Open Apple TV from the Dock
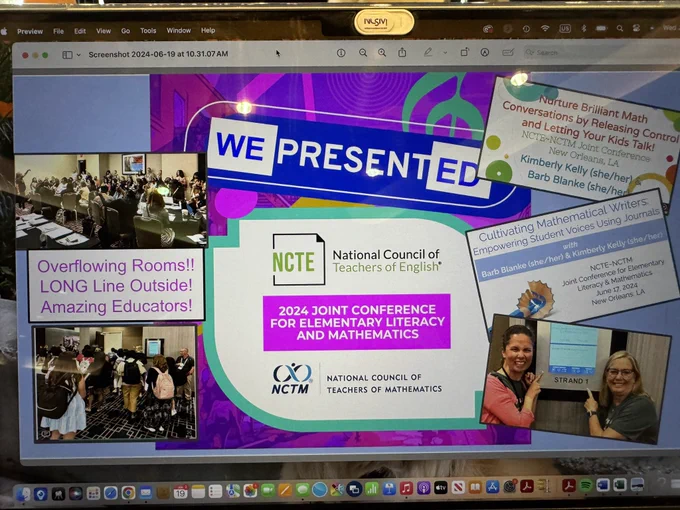Viewport: 680px width, 510px height. coord(441,488)
